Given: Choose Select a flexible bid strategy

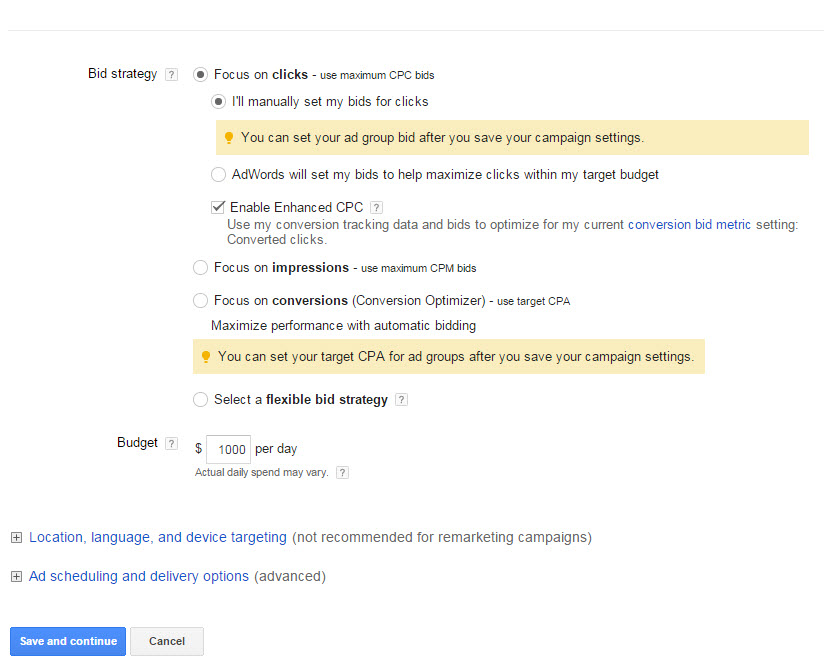Looking at the screenshot, I should click(200, 399).
